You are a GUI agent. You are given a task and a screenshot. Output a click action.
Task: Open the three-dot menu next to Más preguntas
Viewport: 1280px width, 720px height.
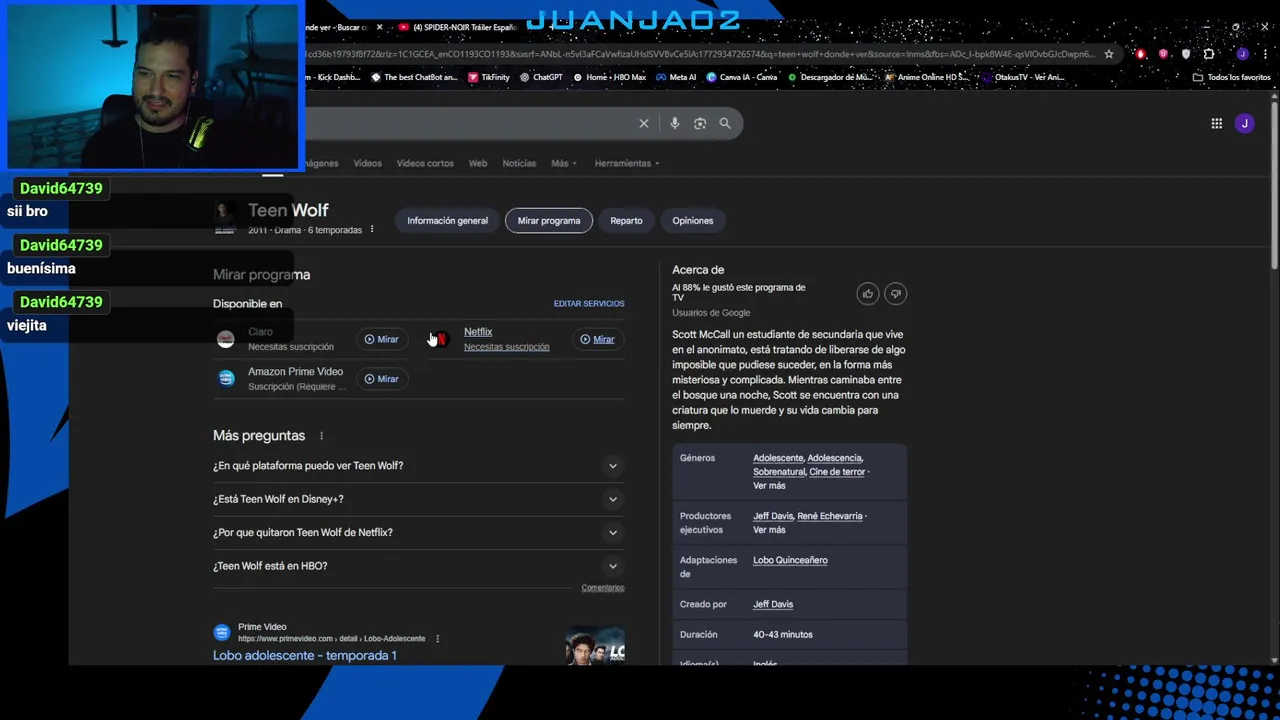(321, 436)
